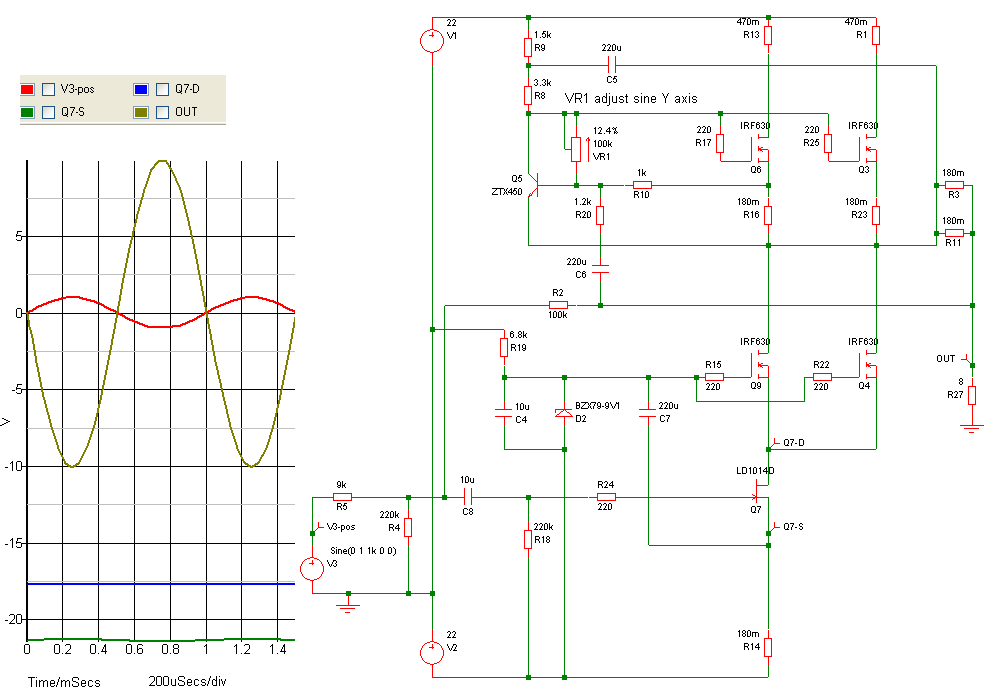This screenshot has width=986, height=695.
Task: Select the Q7 LD1014D transistor
Action: 760,492
